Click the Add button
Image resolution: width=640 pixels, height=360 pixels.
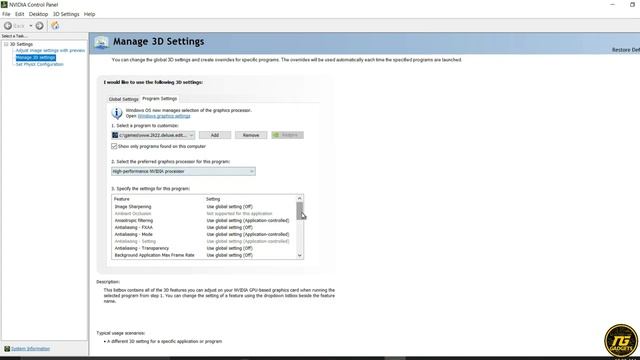pos(215,135)
